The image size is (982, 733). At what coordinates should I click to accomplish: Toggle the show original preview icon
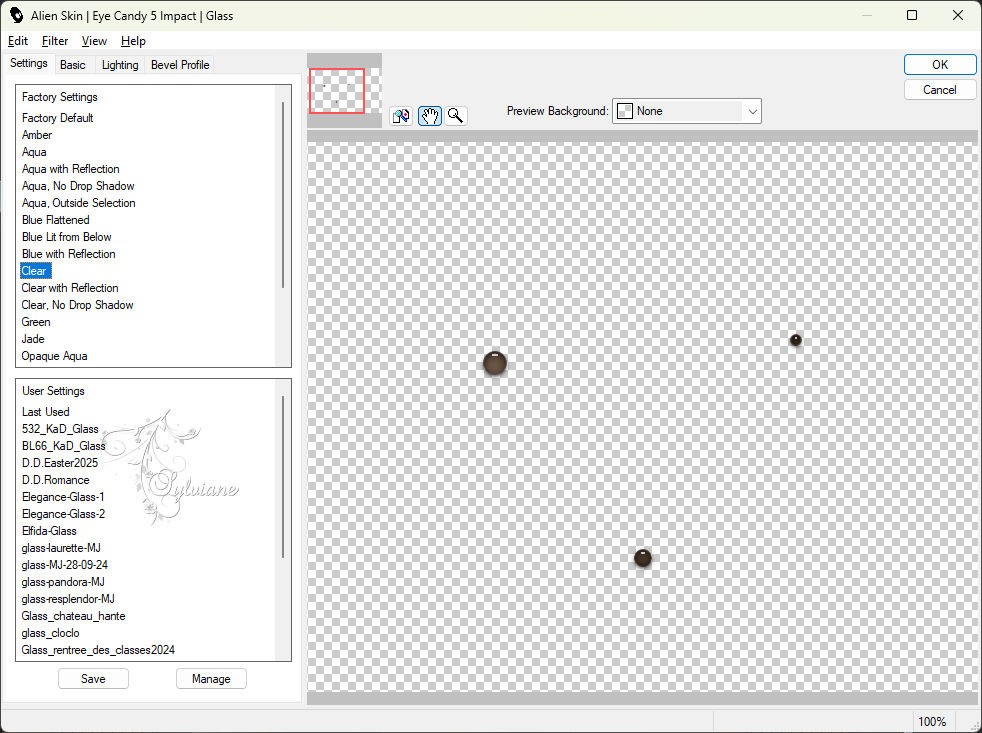point(401,116)
